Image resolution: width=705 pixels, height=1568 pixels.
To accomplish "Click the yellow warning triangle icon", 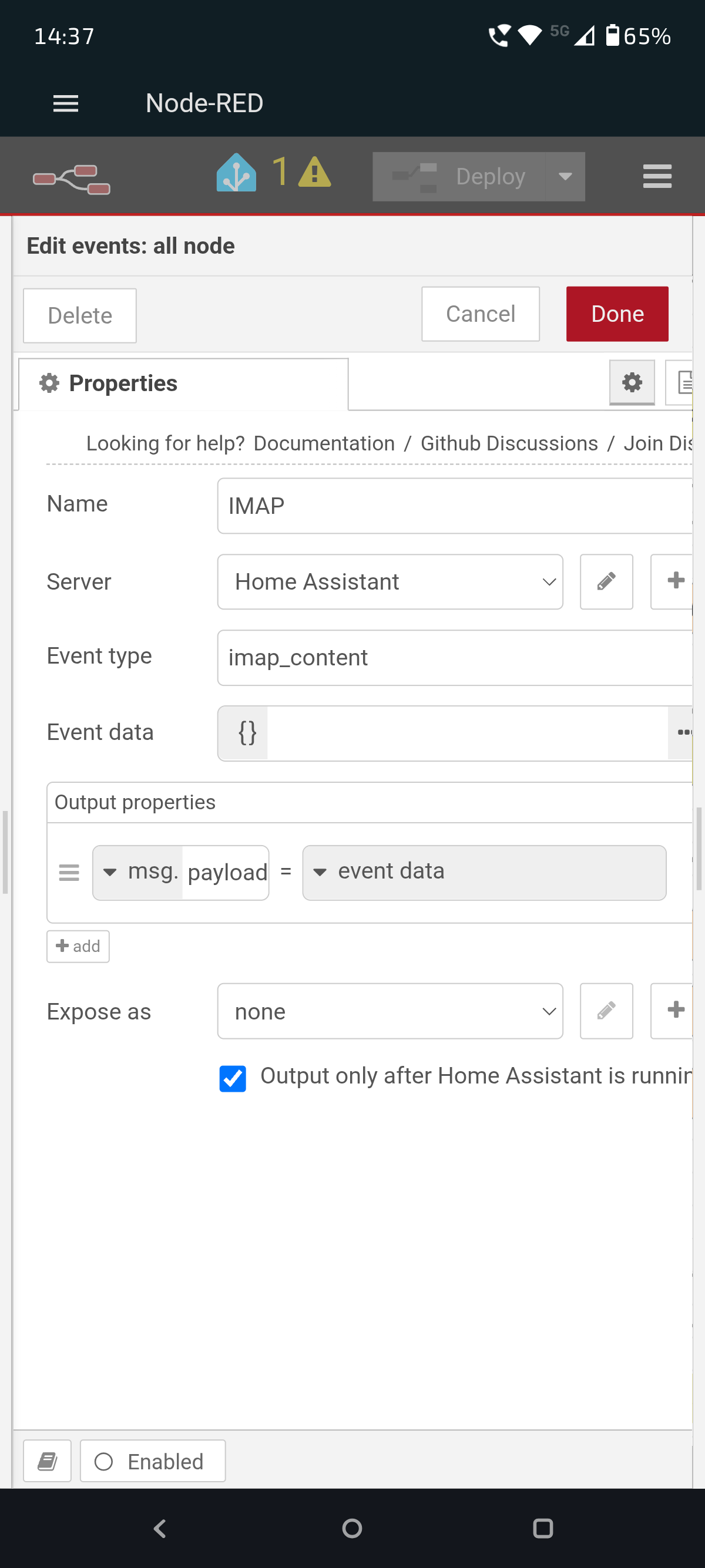I will coord(314,173).
